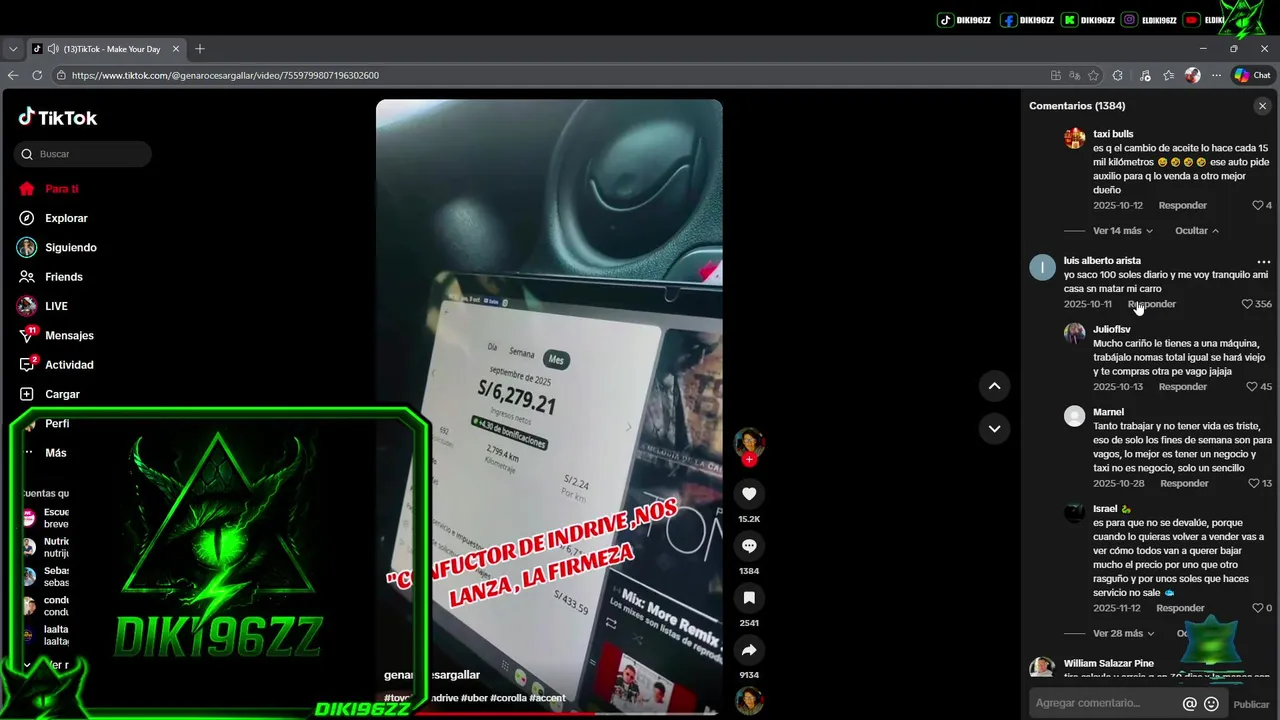
Task: Open taxi bulls' profile avatar
Action: tap(1074, 138)
